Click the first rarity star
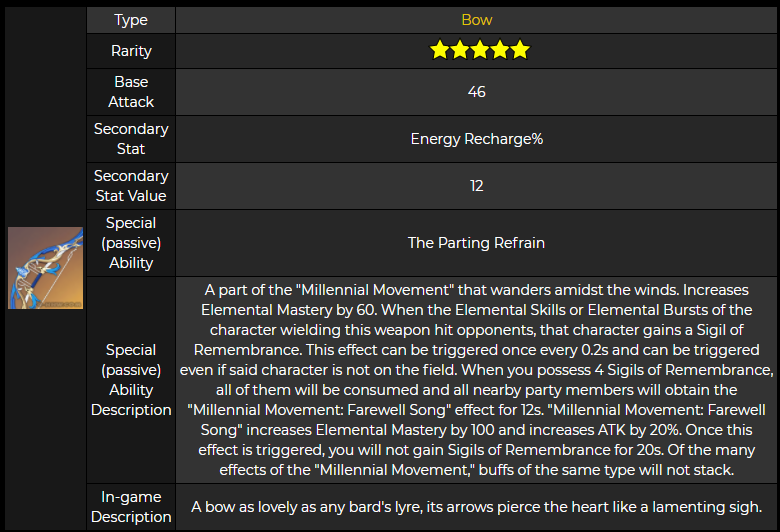The width and height of the screenshot is (780, 532). click(440, 50)
